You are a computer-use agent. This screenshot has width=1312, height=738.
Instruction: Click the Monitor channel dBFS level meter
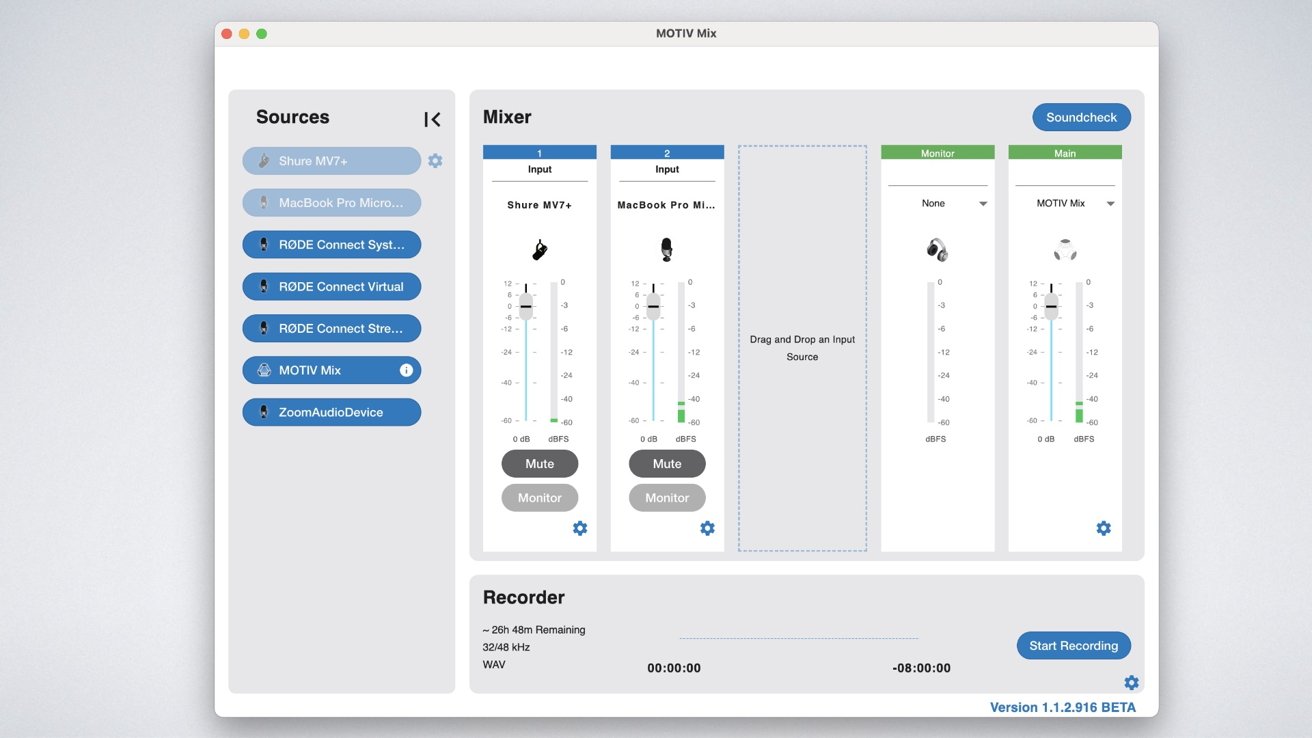(x=932, y=352)
